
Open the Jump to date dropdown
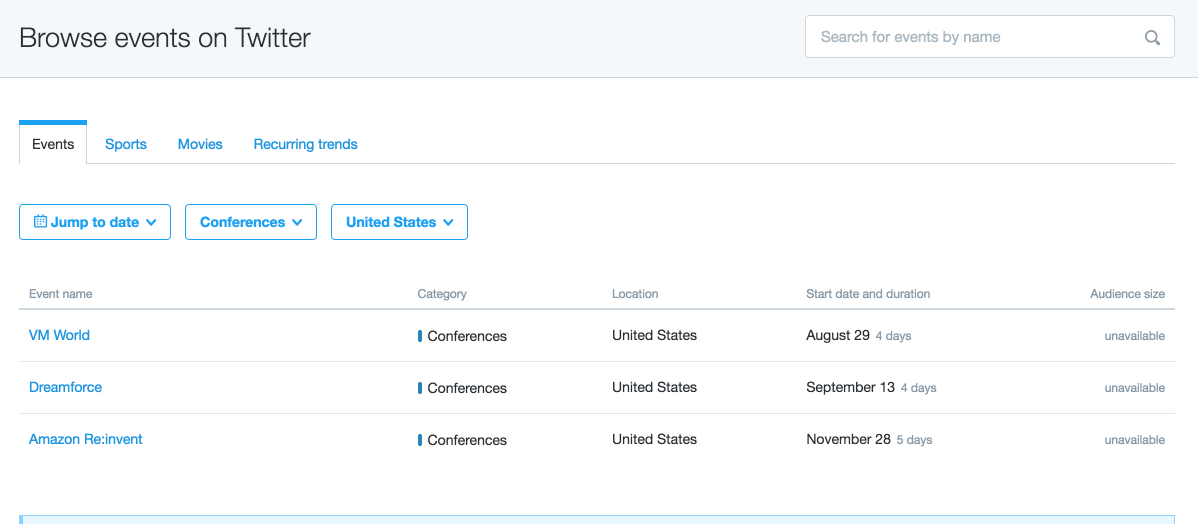[95, 222]
